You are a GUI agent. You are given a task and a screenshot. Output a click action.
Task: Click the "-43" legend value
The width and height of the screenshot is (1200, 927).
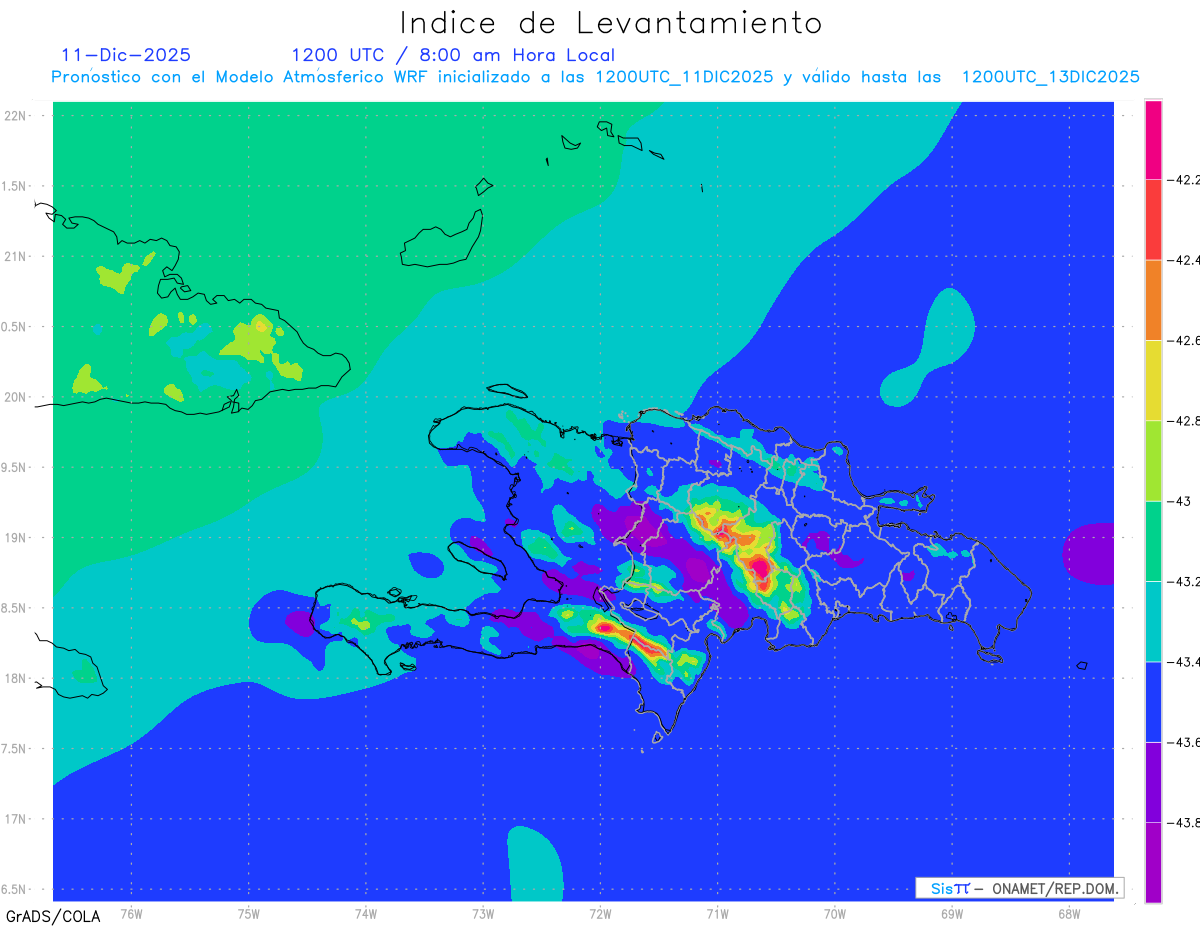(1179, 501)
